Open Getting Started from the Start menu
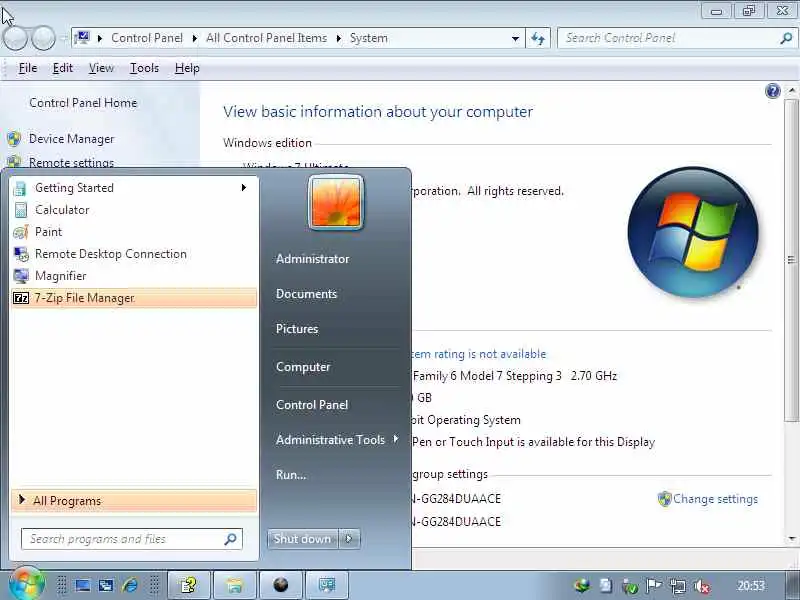 point(134,188)
